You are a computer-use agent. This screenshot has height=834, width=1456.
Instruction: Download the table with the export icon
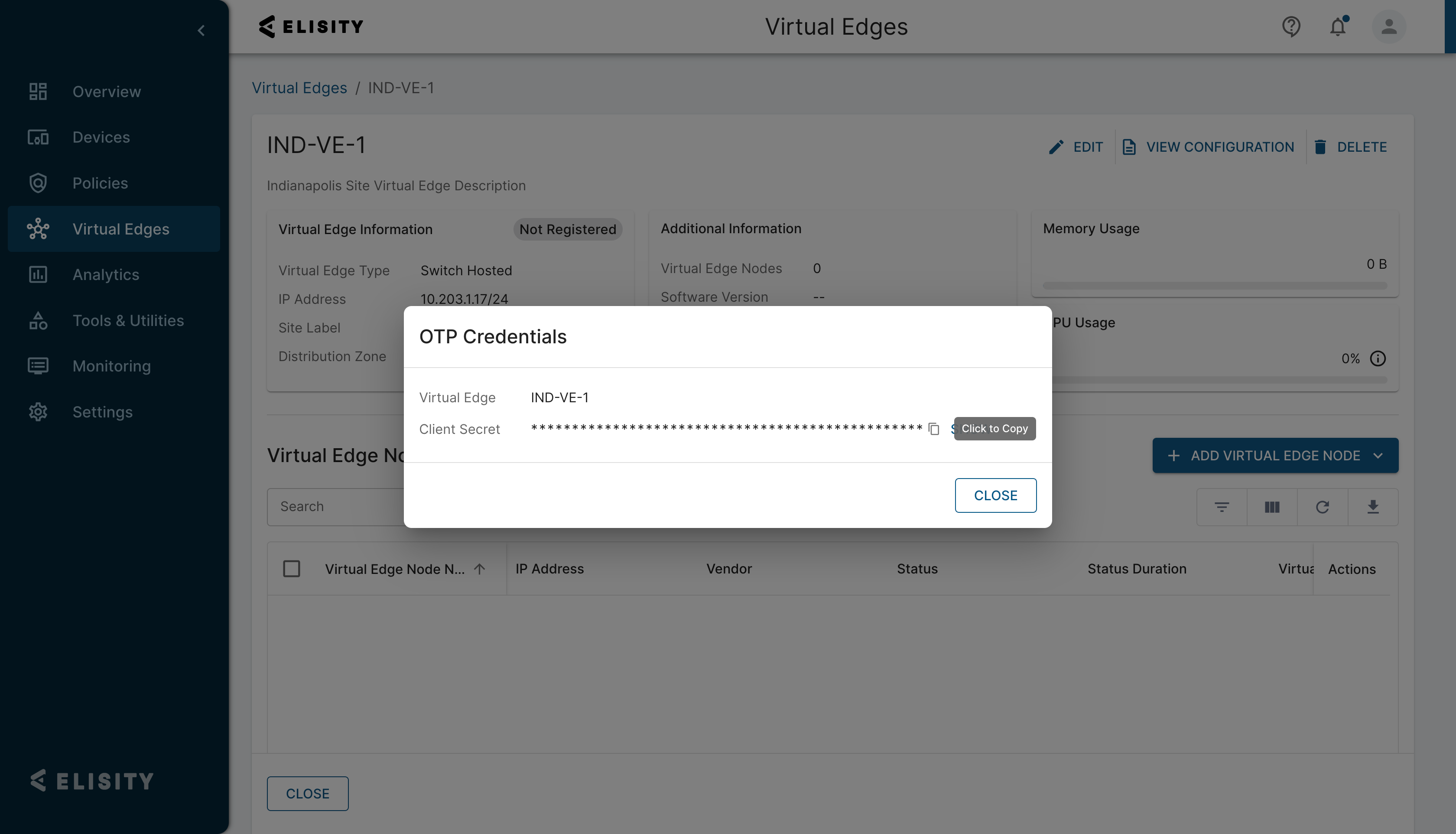(x=1372, y=507)
